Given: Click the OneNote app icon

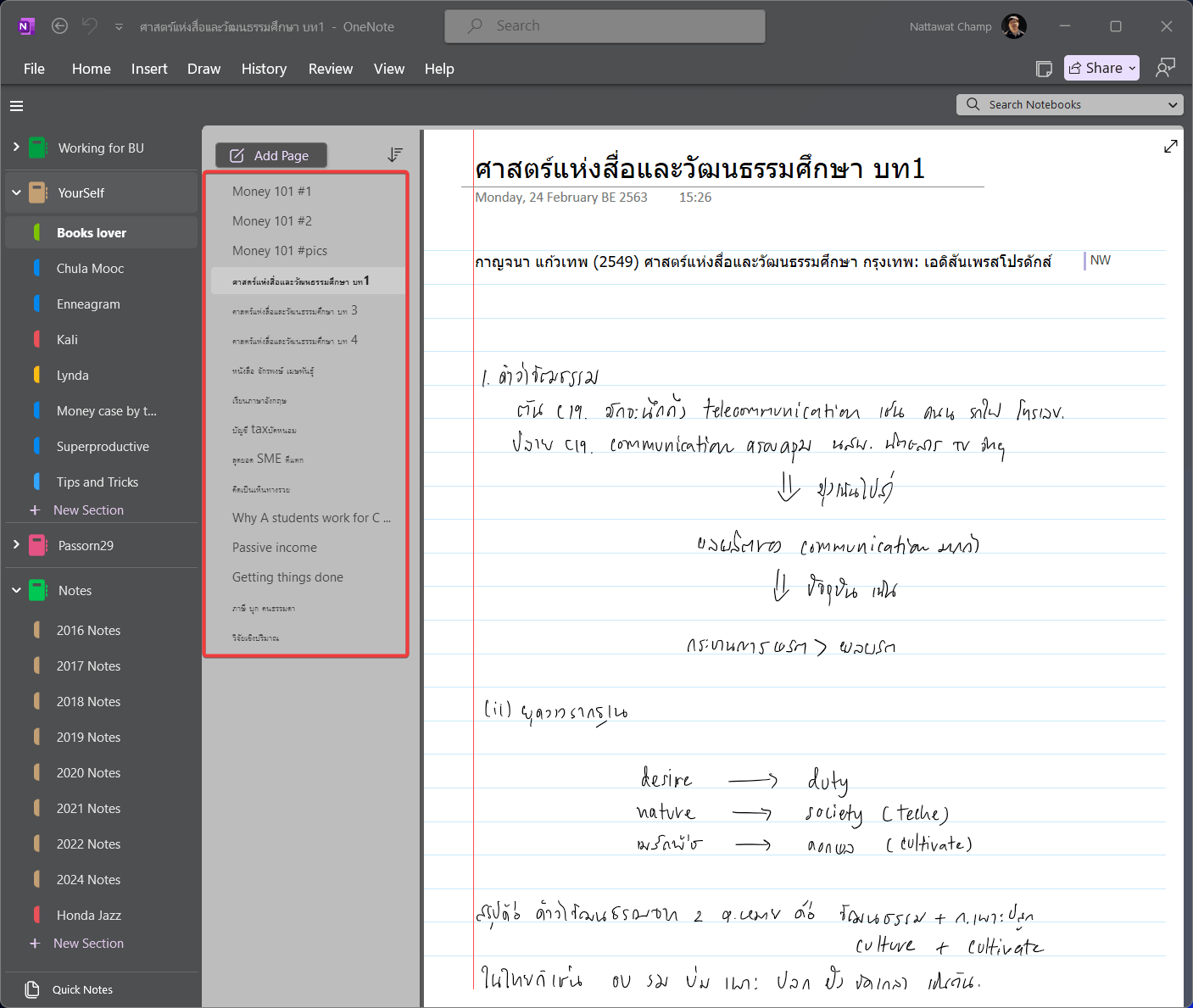Looking at the screenshot, I should tap(26, 25).
